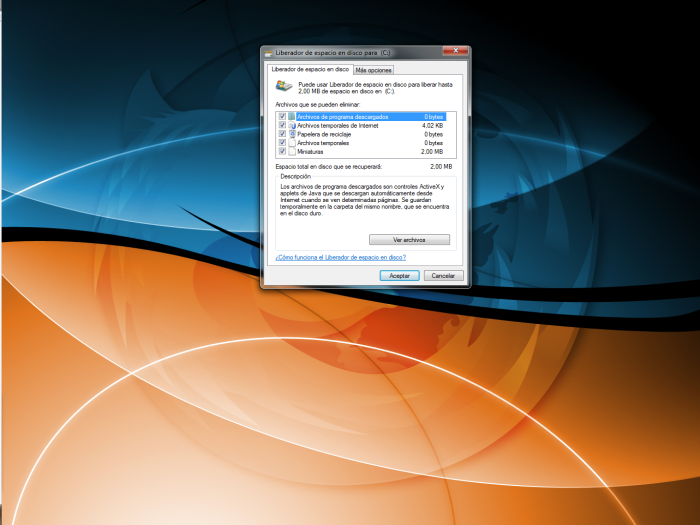Click the Descripción group label

296,176
